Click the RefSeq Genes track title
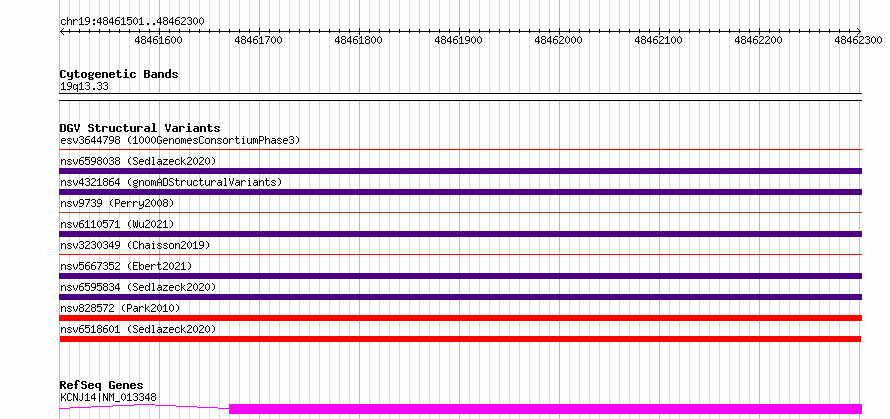Image resolution: width=890 pixels, height=419 pixels. (101, 386)
